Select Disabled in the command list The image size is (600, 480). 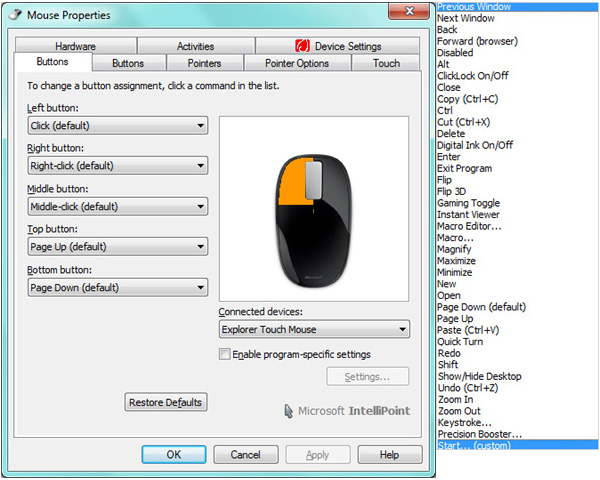pyautogui.click(x=517, y=52)
